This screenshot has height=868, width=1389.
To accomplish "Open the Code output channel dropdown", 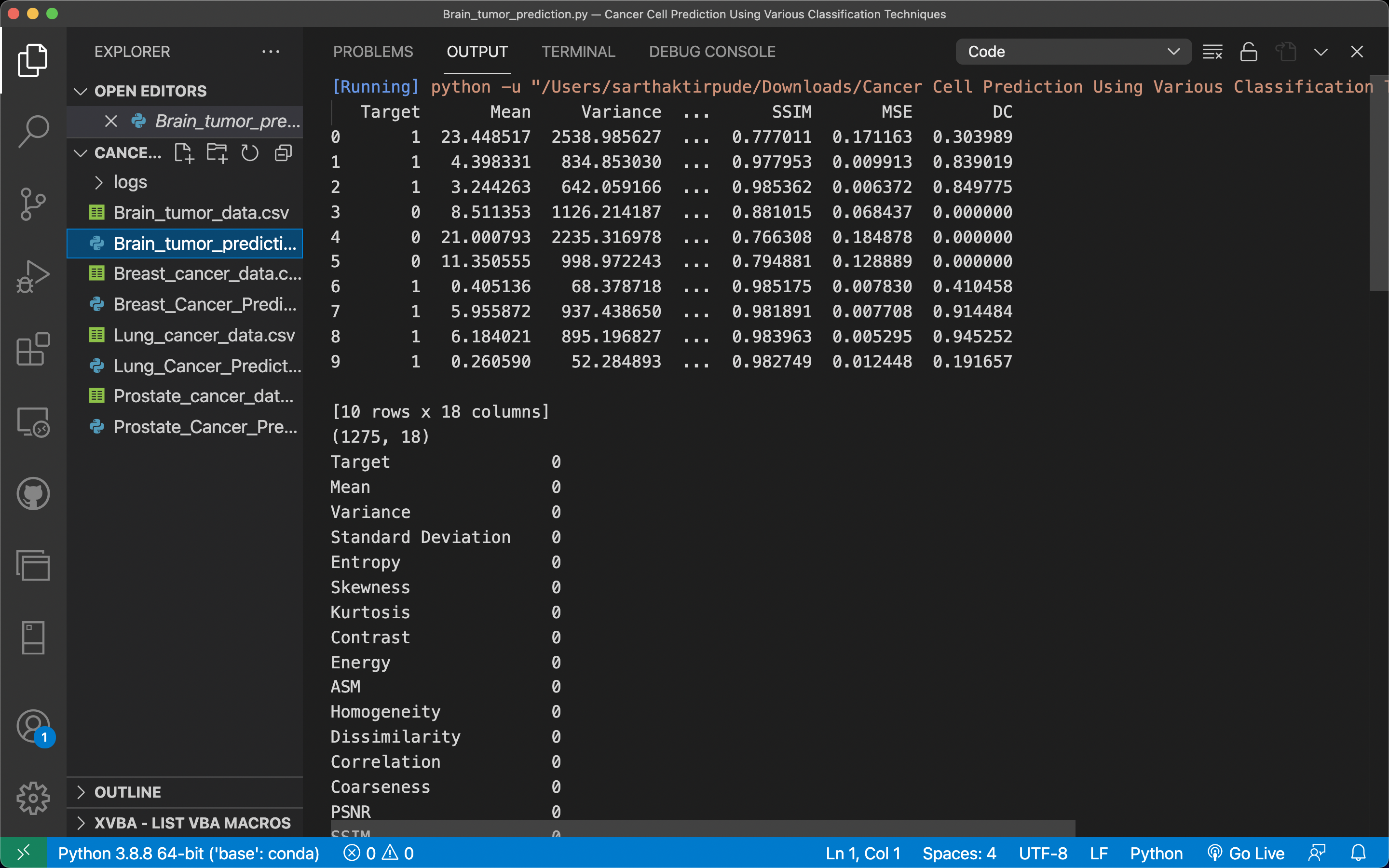I will click(1073, 52).
